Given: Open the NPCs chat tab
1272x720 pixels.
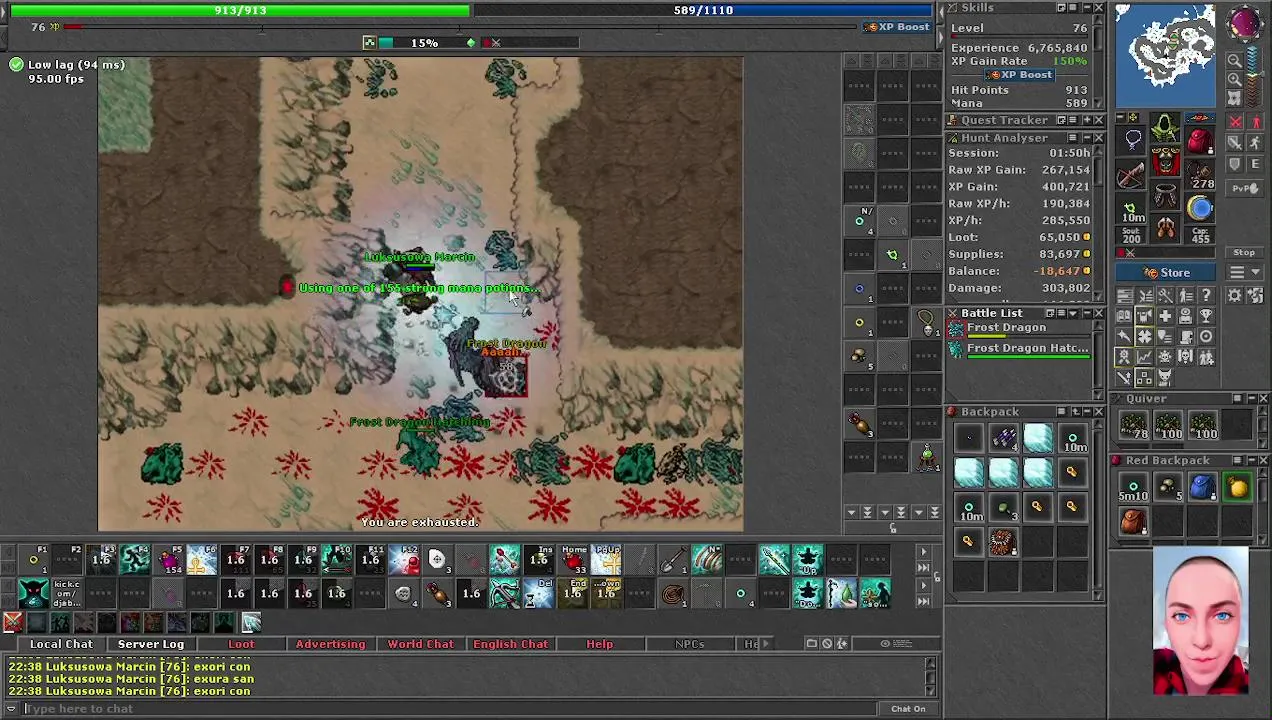Looking at the screenshot, I should click(689, 644).
